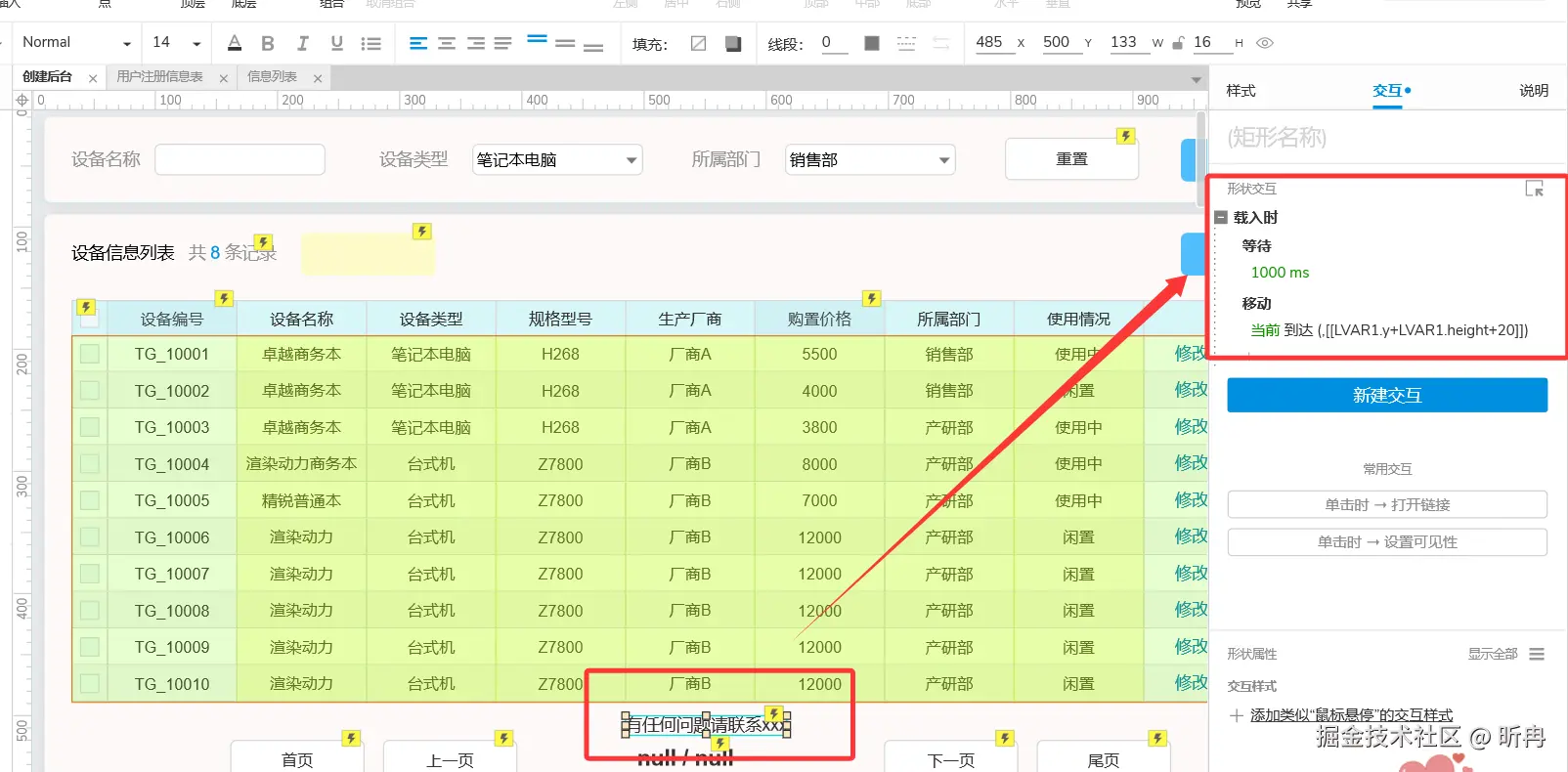This screenshot has width=1568, height=772.
Task: Click the lightning marker on the 重置 button
Action: (x=1126, y=136)
